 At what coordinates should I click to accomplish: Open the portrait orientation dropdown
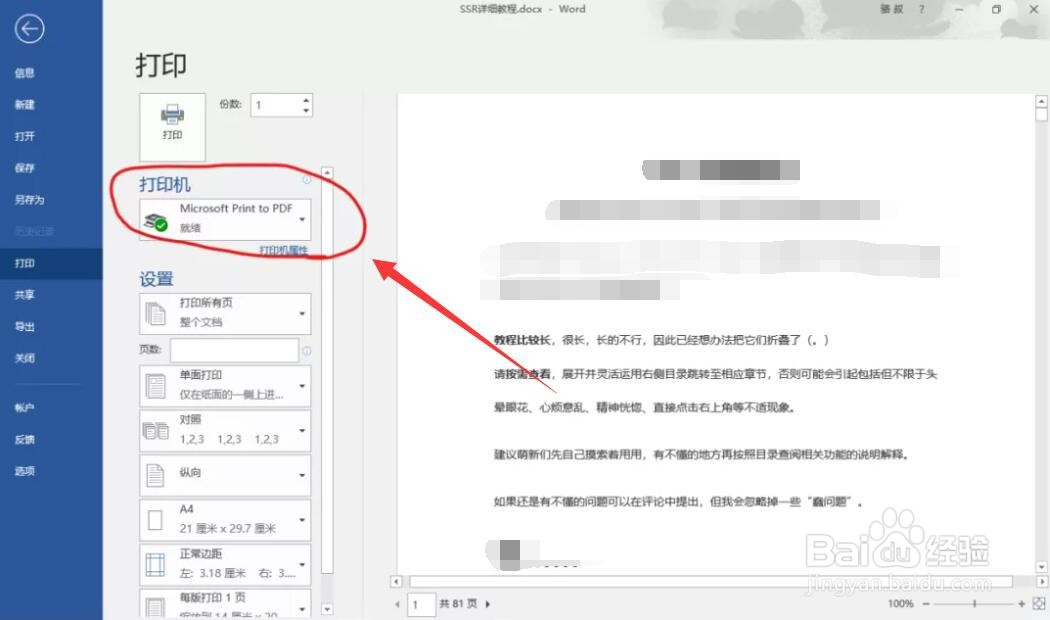[x=225, y=475]
